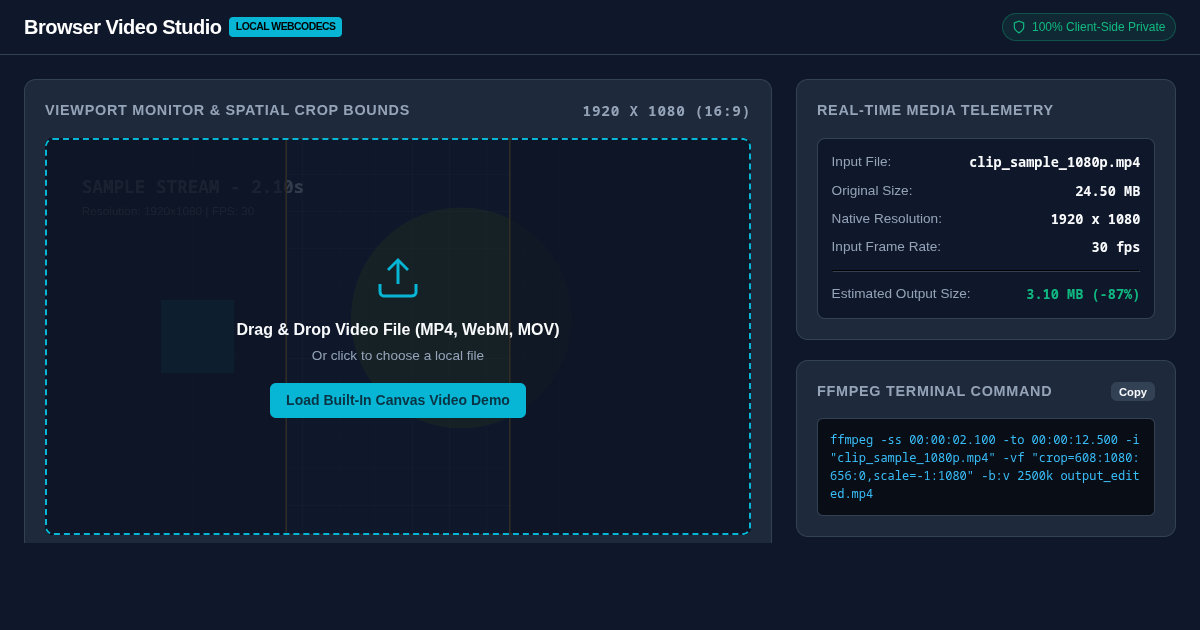The width and height of the screenshot is (1200, 630).
Task: Click the Estimated Output Size label
Action: pyautogui.click(x=901, y=294)
